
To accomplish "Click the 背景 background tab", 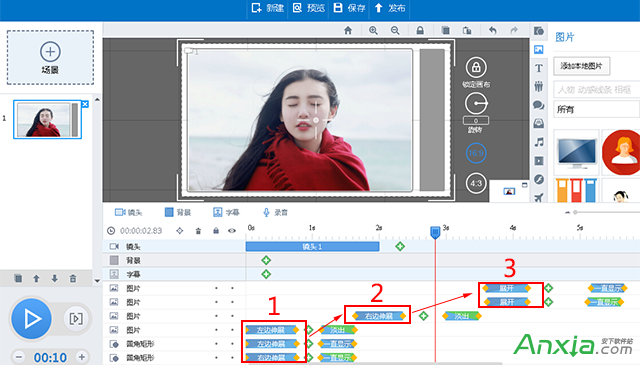I will point(178,212).
